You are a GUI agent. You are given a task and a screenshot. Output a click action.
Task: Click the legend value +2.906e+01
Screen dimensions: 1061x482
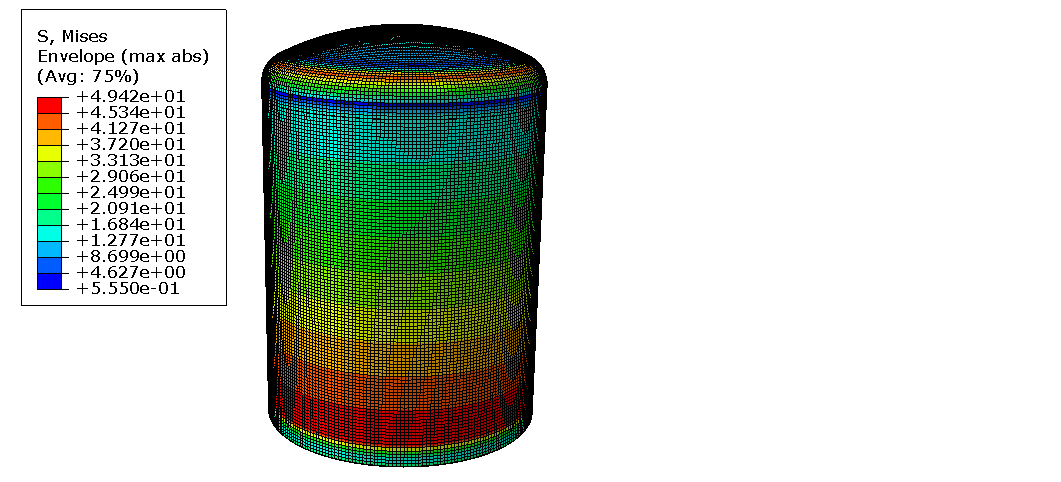click(x=131, y=177)
